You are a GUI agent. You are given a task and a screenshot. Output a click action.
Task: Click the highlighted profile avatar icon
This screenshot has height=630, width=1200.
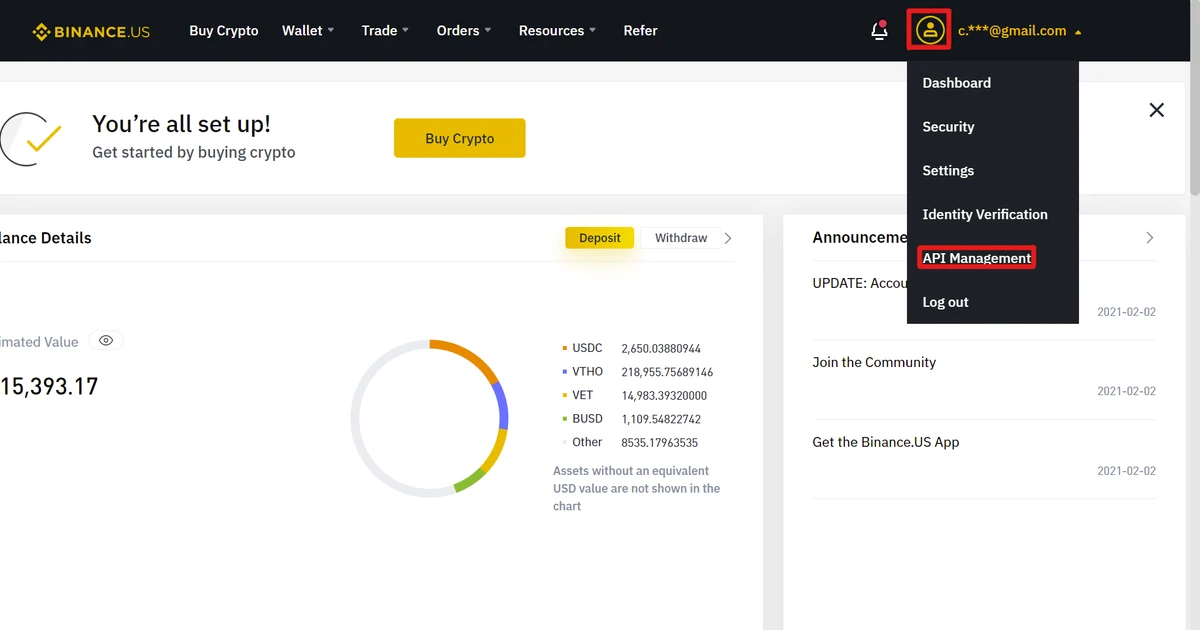tap(929, 31)
